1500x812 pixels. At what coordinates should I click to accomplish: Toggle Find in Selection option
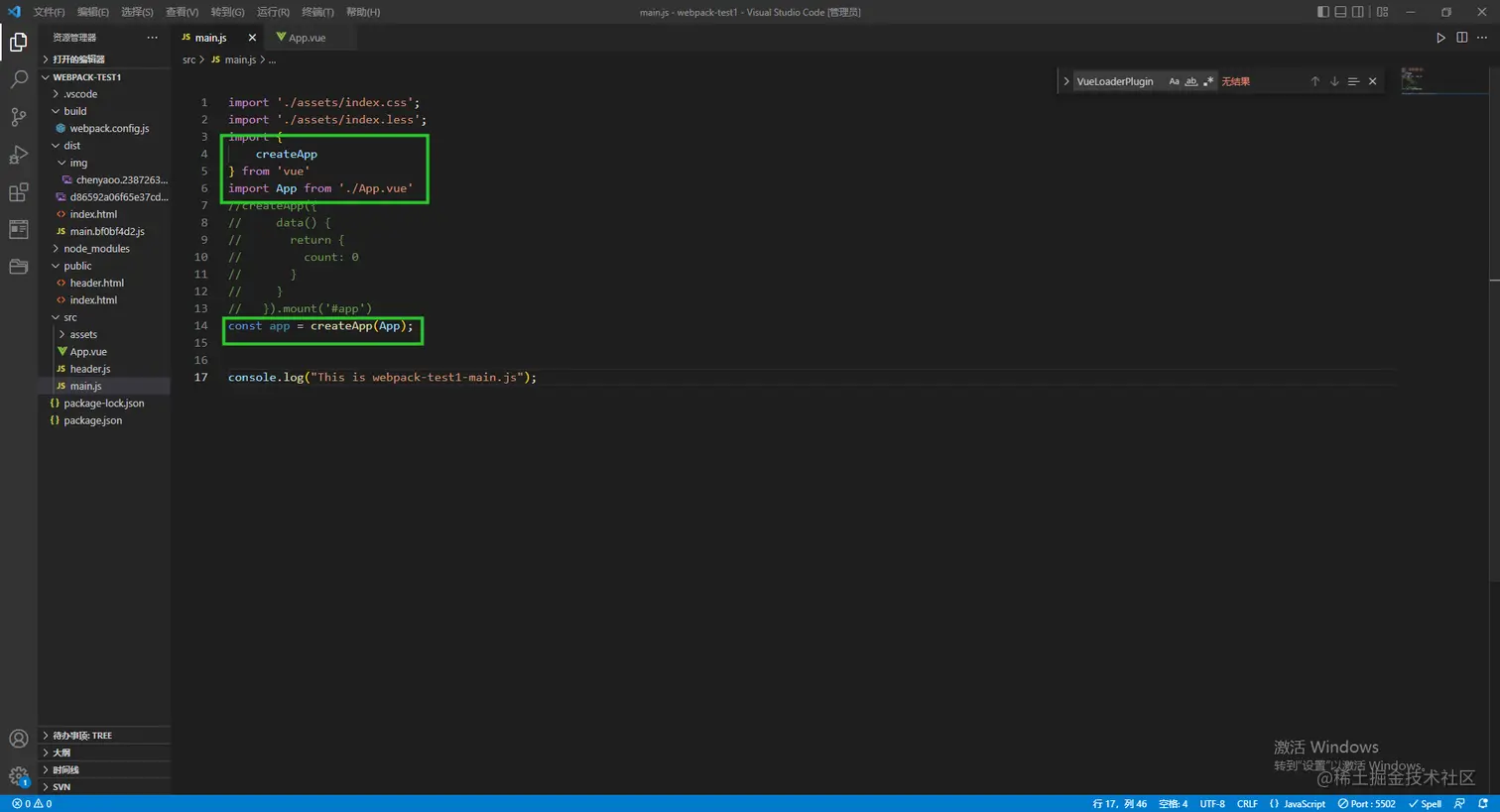[x=1353, y=81]
